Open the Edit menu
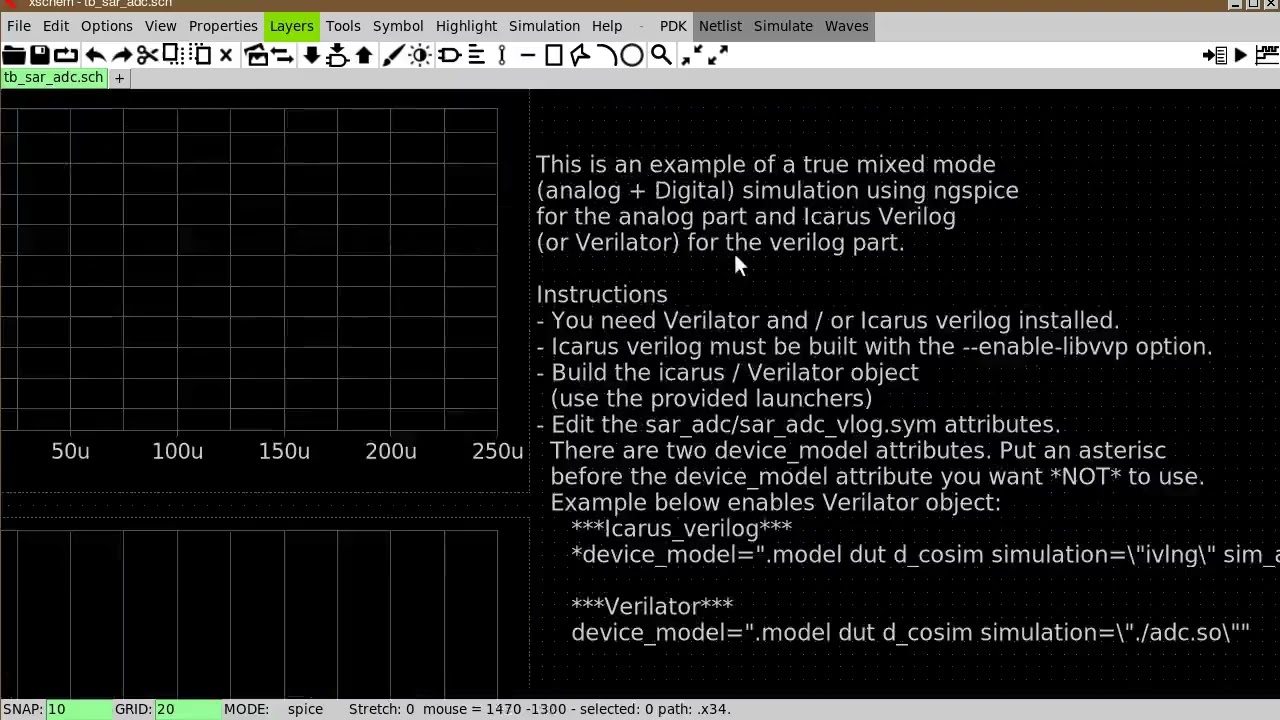Viewport: 1280px width, 720px height. (x=56, y=25)
